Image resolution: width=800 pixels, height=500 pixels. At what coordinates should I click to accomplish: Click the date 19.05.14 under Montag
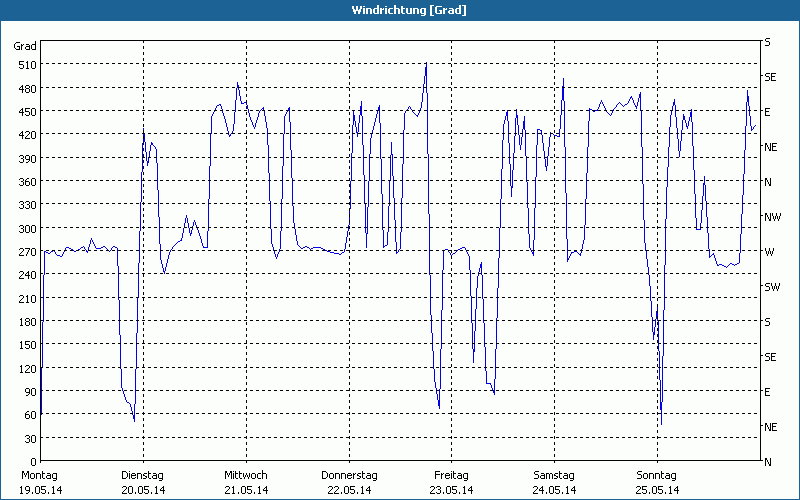point(40,490)
